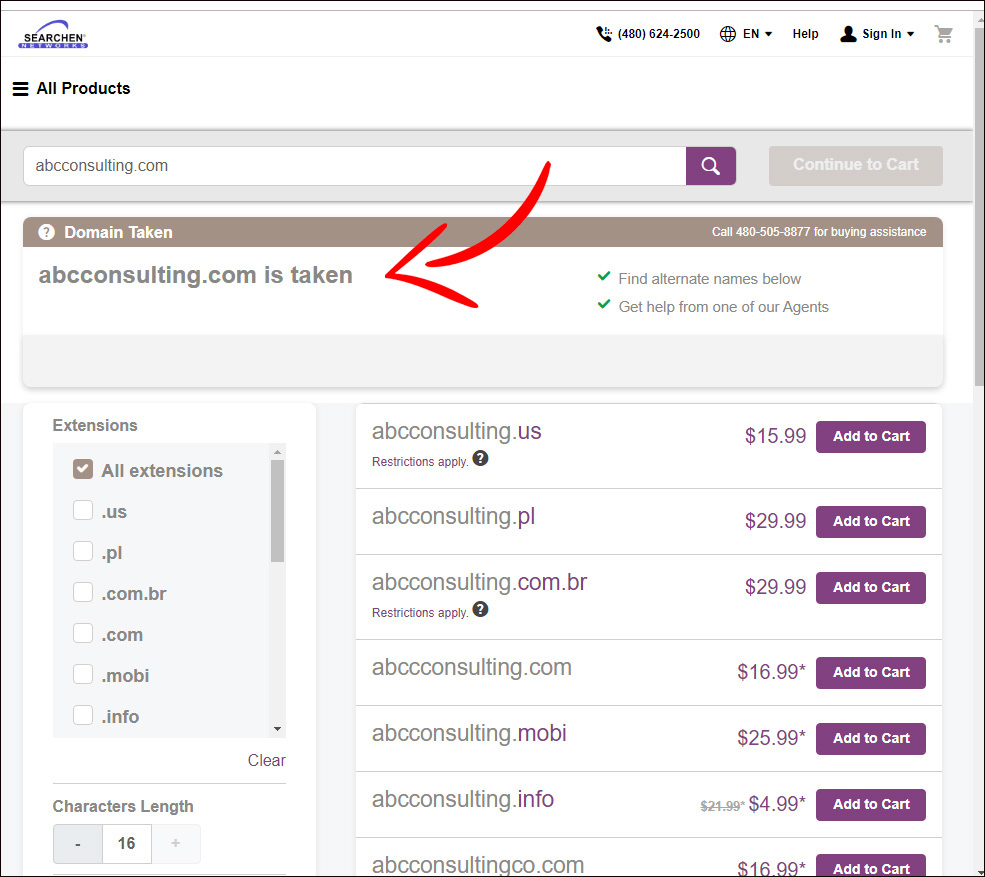985x877 pixels.
Task: Click the Continue to Cart button
Action: (x=856, y=165)
